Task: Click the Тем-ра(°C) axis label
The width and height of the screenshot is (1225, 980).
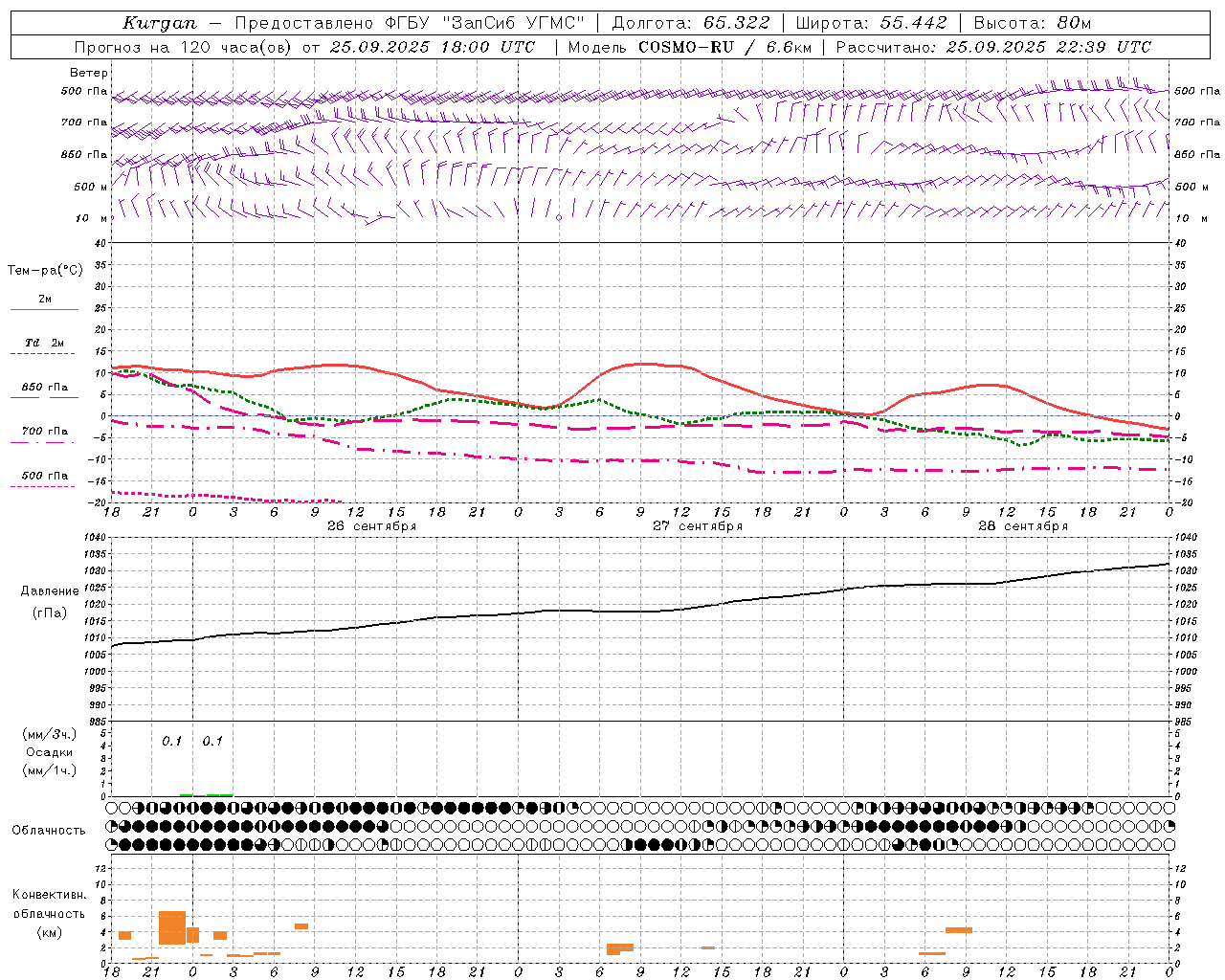Action: point(45,270)
